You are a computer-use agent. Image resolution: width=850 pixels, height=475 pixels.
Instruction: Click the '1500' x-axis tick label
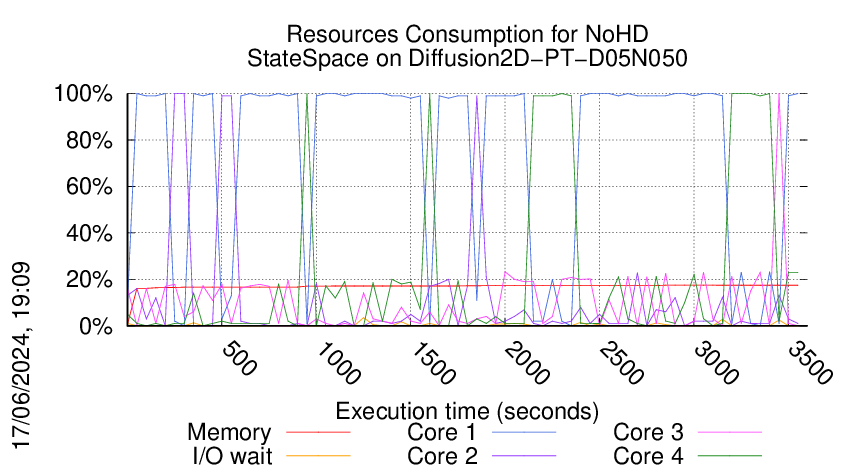tap(433, 363)
